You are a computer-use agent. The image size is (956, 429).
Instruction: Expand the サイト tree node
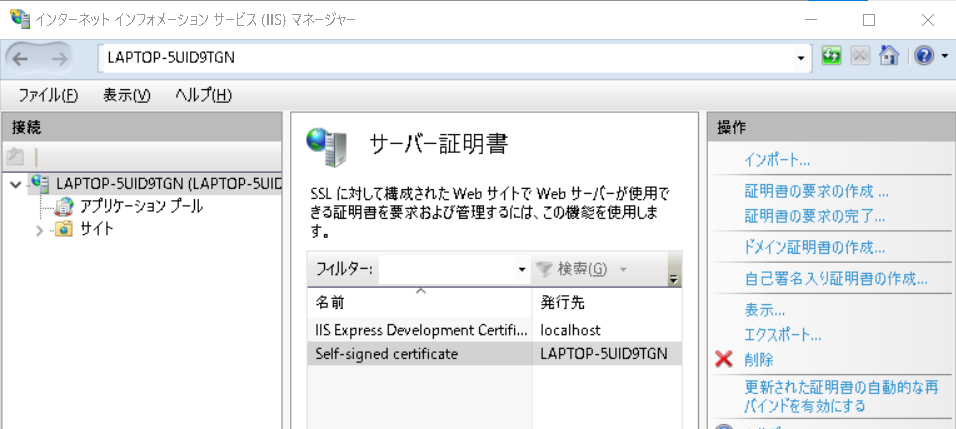[x=40, y=231]
